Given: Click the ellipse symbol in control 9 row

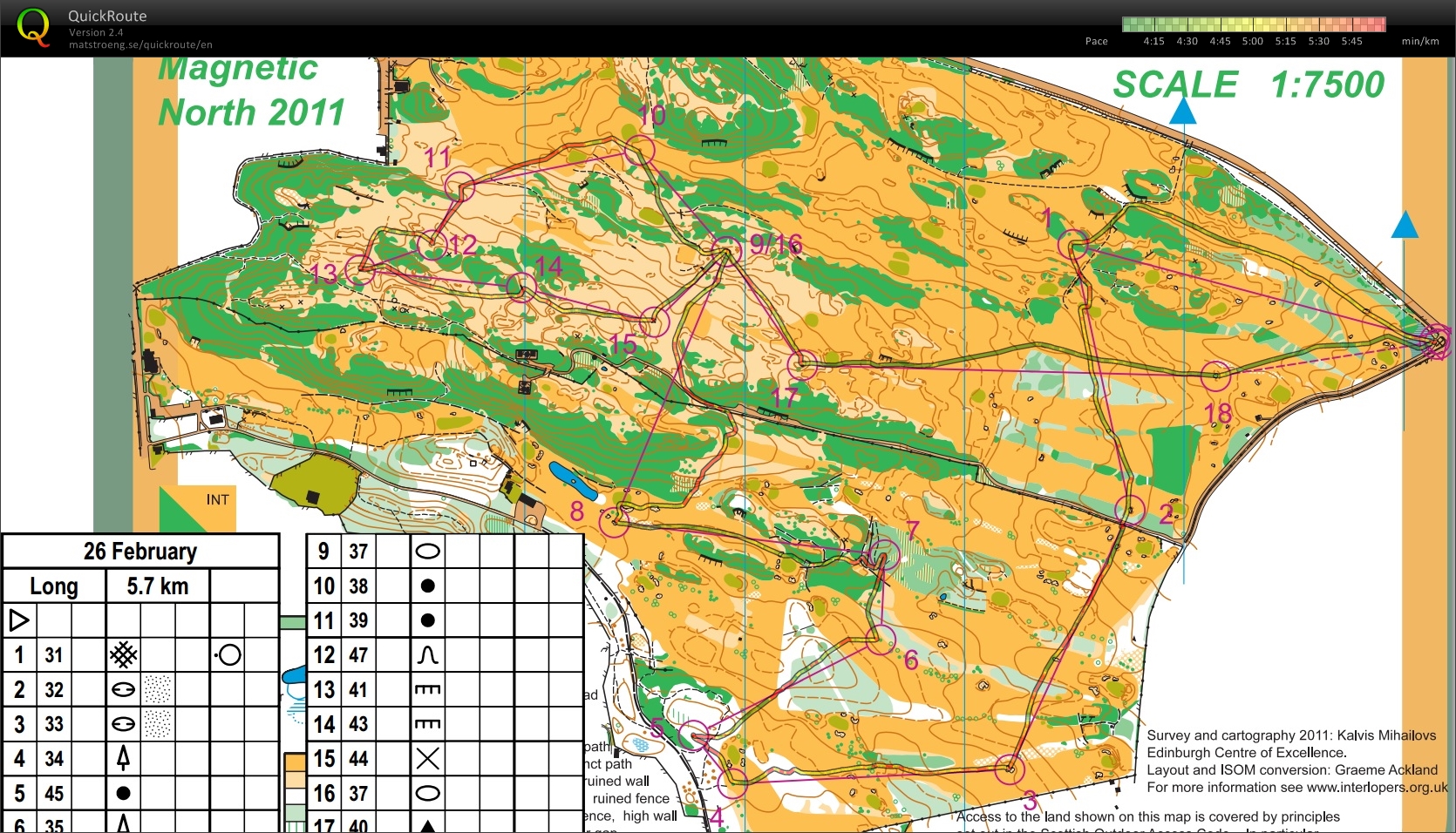Looking at the screenshot, I should 427,551.
